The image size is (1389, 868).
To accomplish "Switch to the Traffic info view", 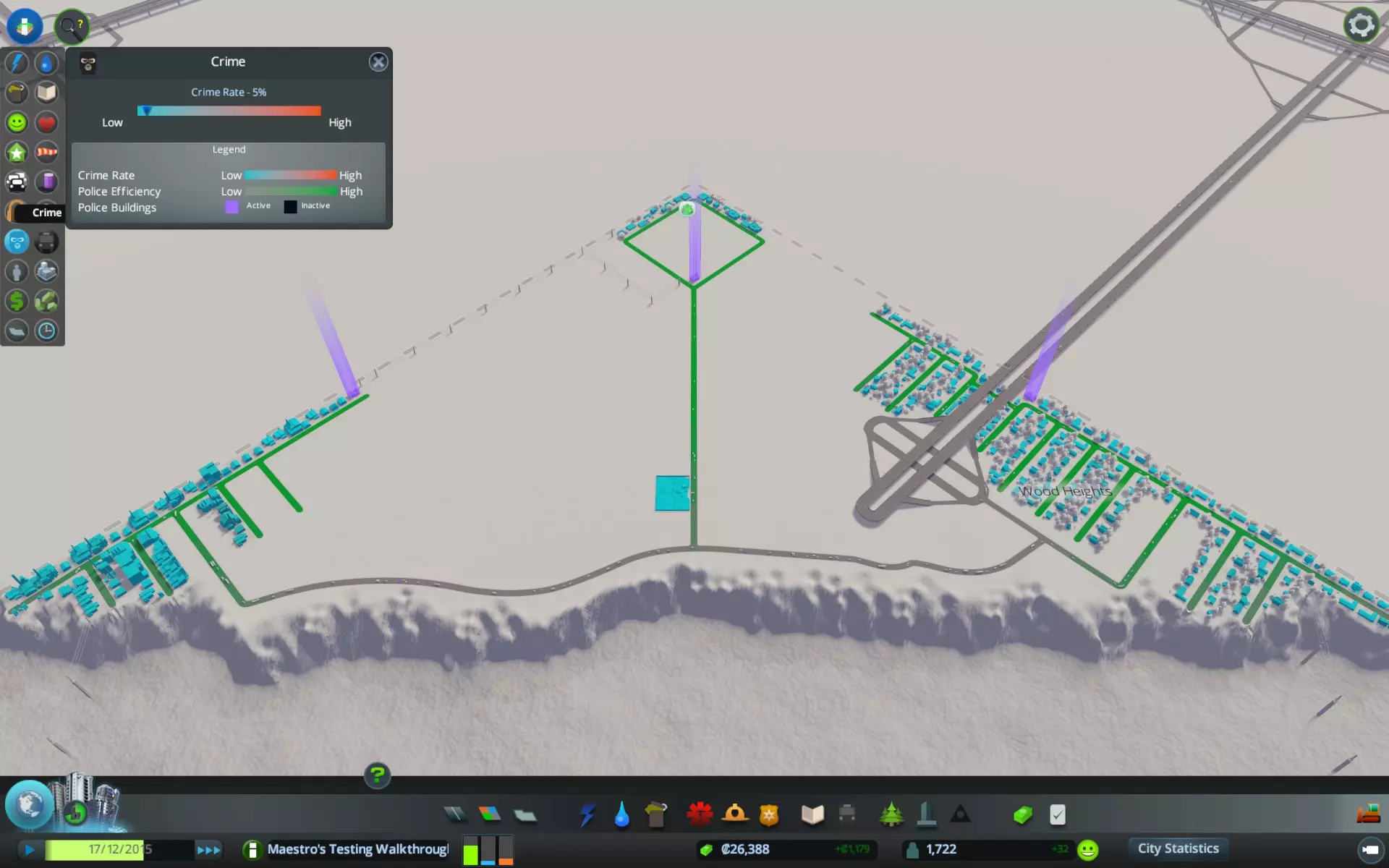I will pos(17,182).
